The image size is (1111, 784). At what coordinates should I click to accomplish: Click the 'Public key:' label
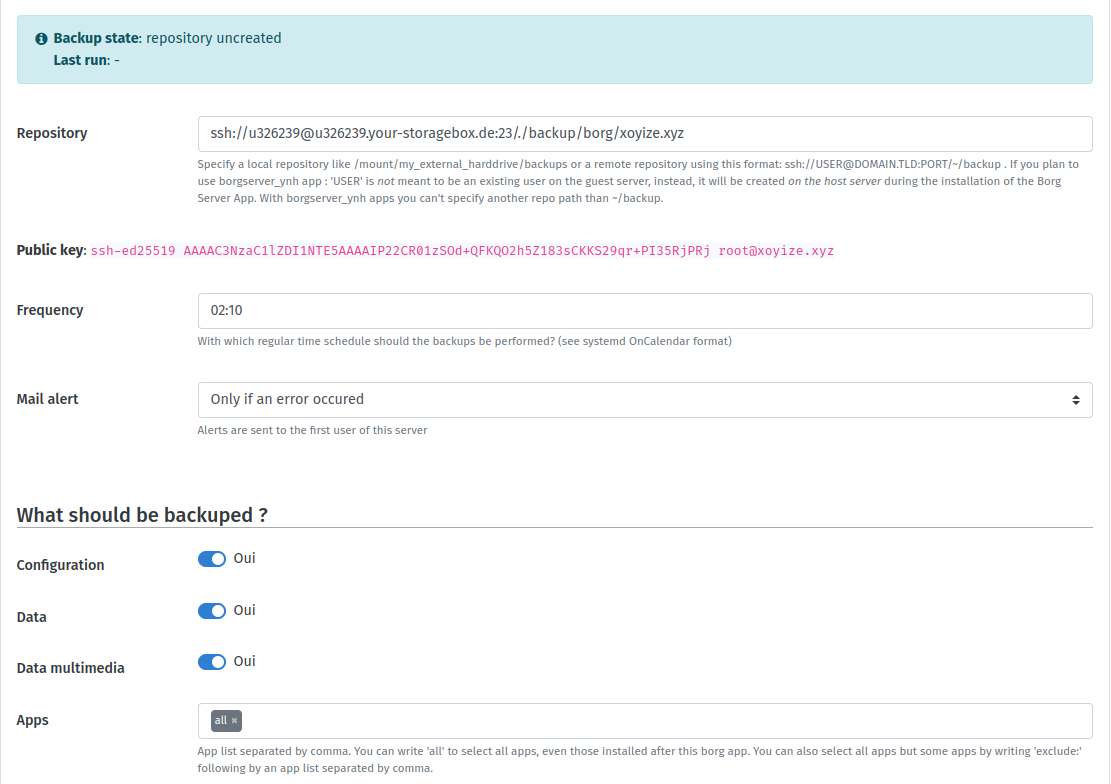[51, 250]
